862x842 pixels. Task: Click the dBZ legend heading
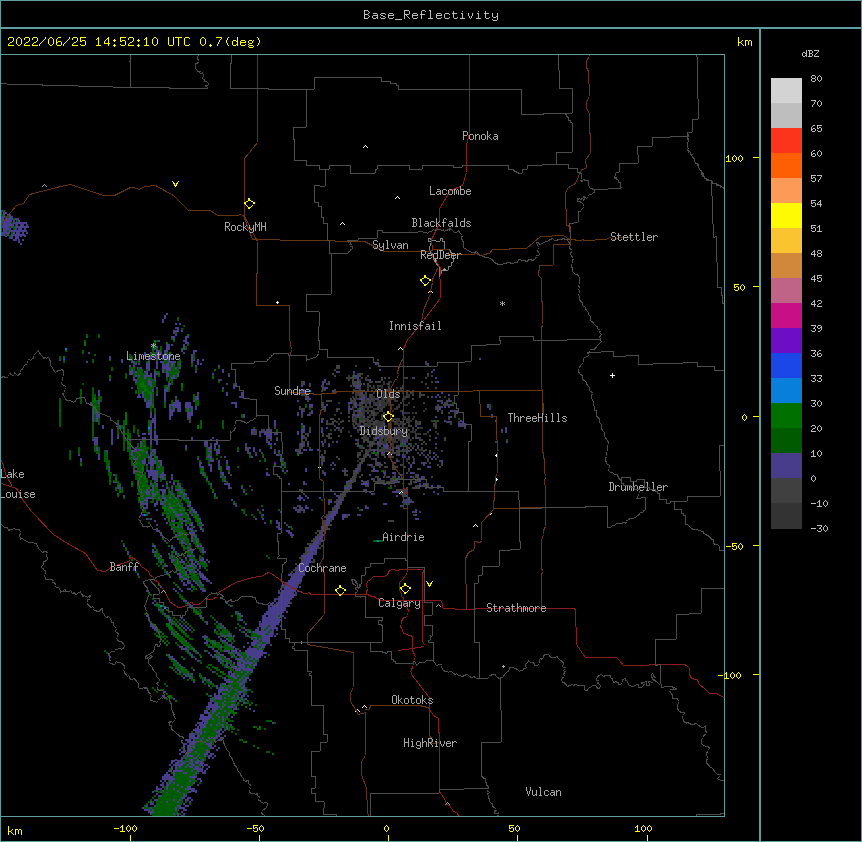coord(810,54)
